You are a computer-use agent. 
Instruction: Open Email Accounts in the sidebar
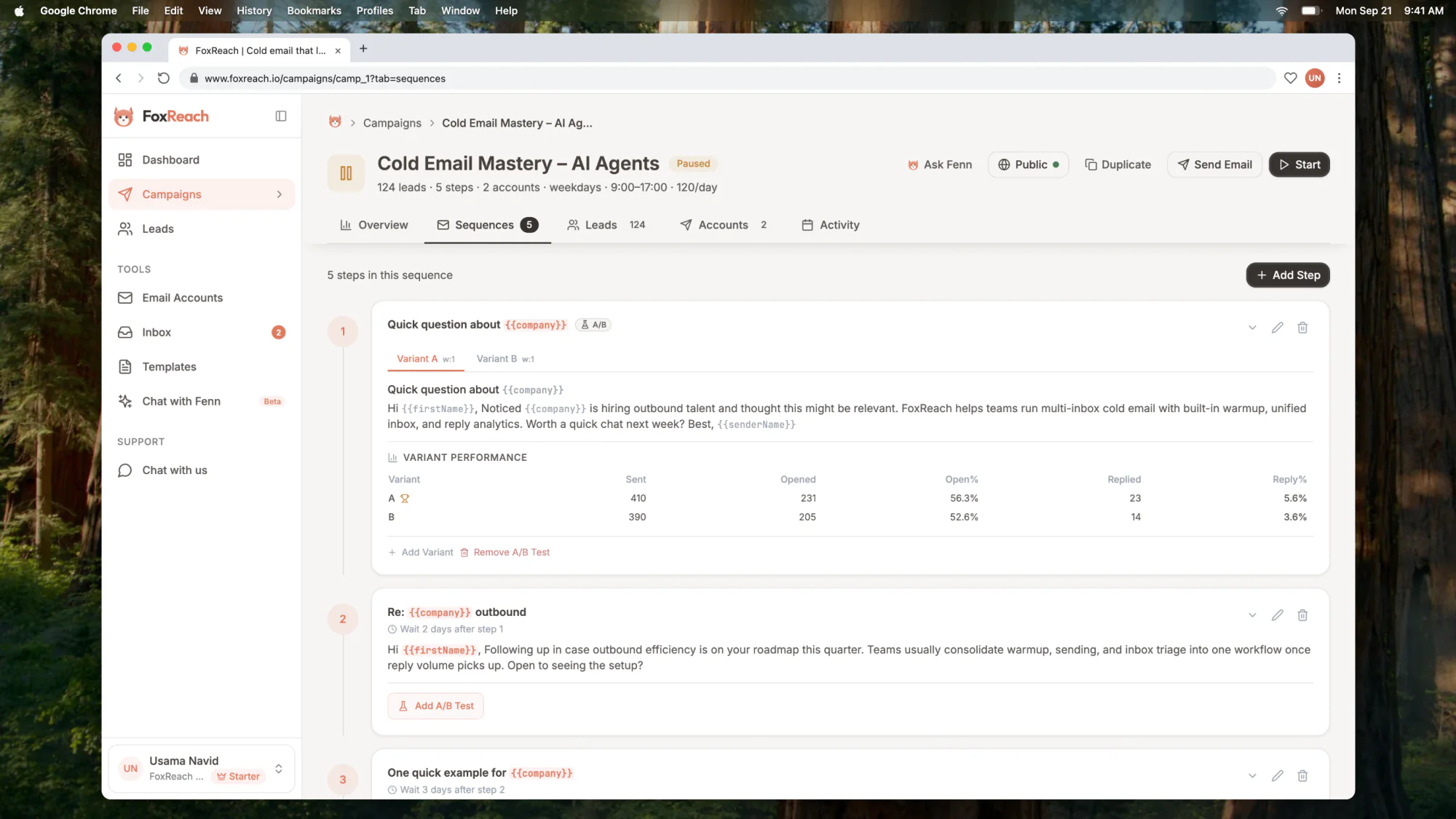[202, 298]
